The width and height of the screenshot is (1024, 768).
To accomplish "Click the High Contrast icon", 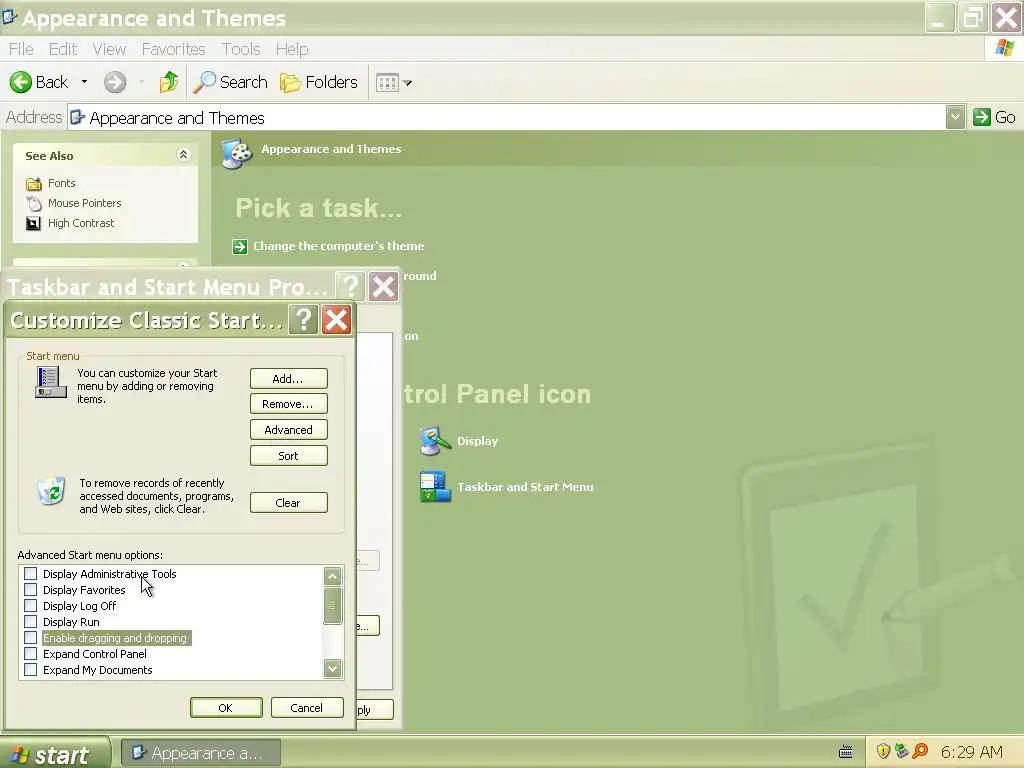I will click(33, 223).
